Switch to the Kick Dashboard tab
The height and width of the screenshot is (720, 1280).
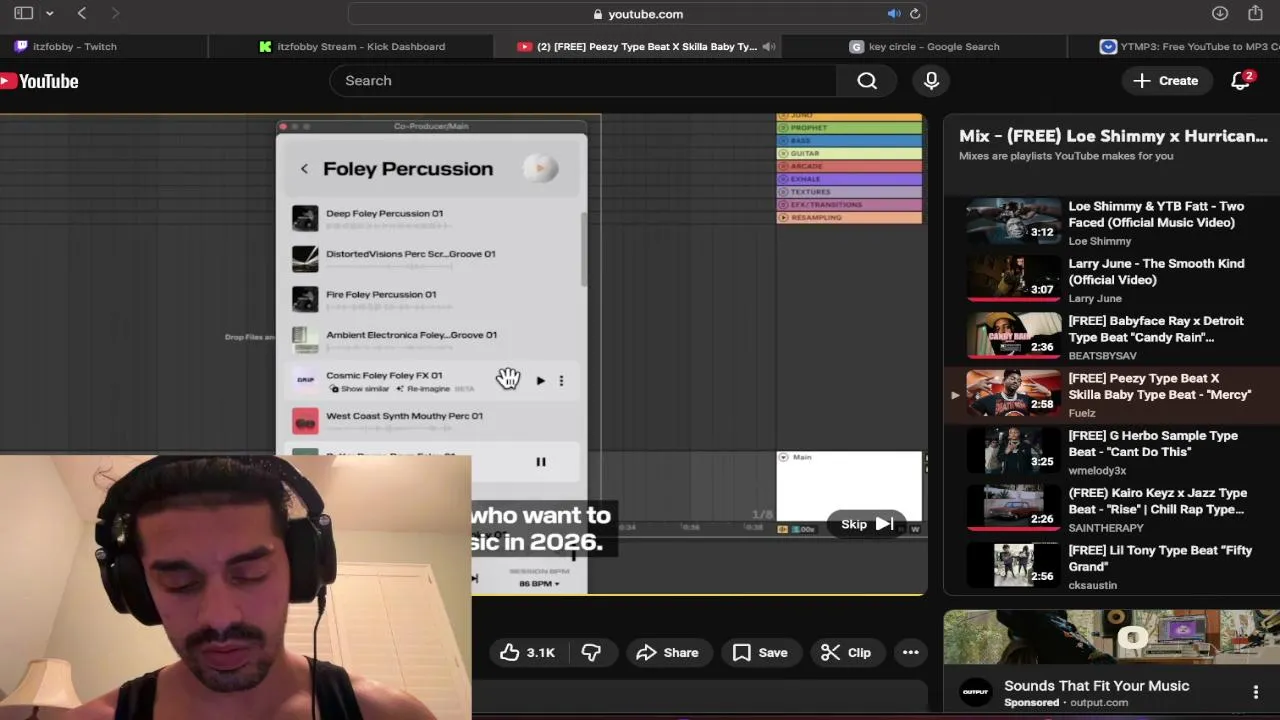351,46
